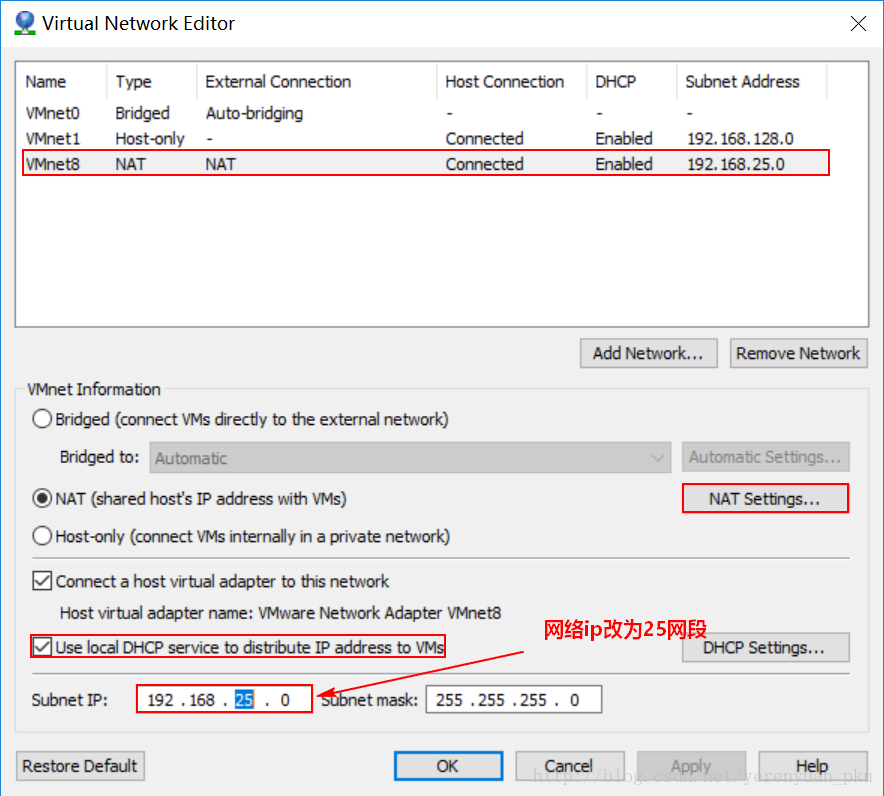Click the Add Network button
Image resolution: width=884 pixels, height=796 pixels.
coord(648,353)
